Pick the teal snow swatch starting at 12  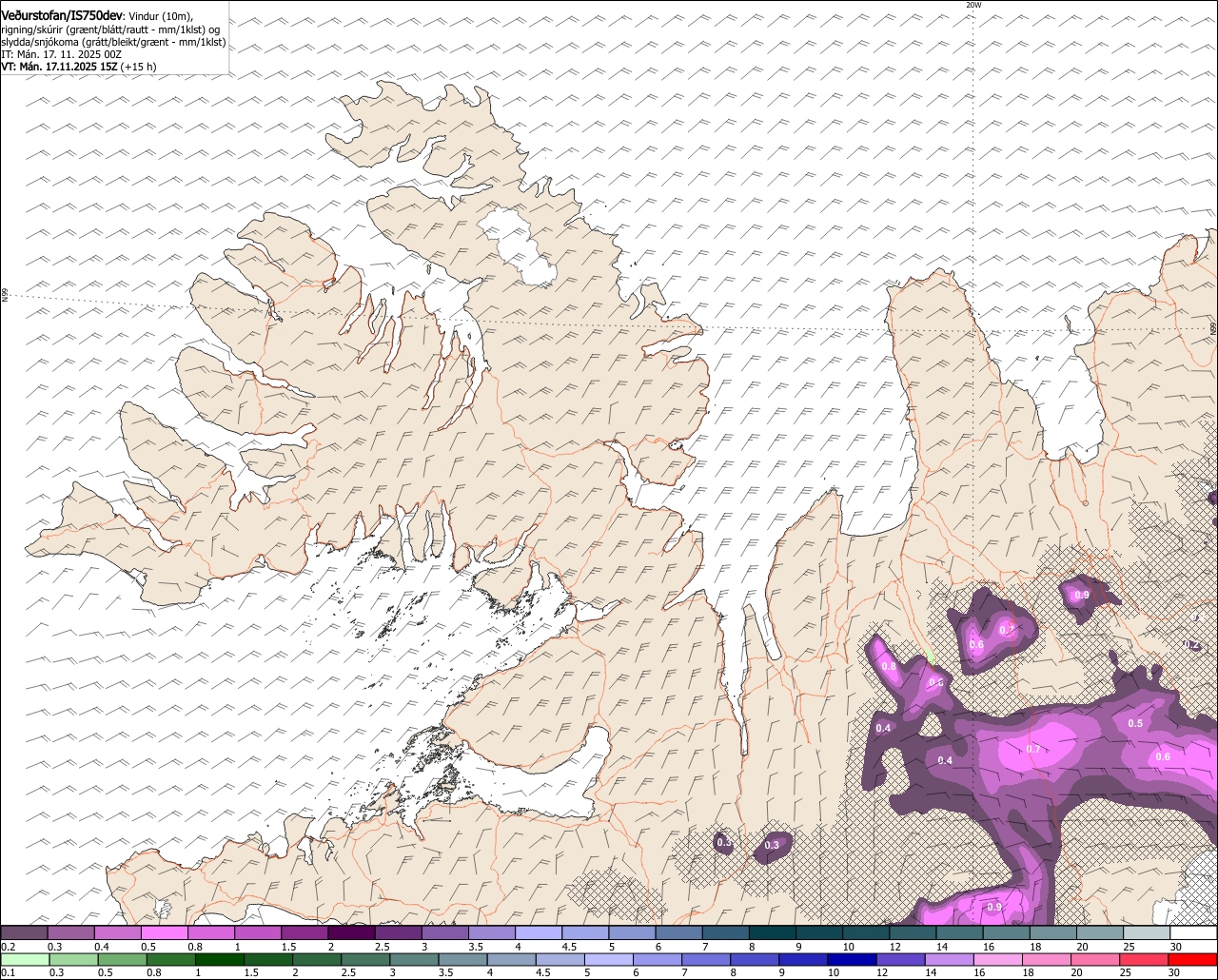tap(912, 932)
